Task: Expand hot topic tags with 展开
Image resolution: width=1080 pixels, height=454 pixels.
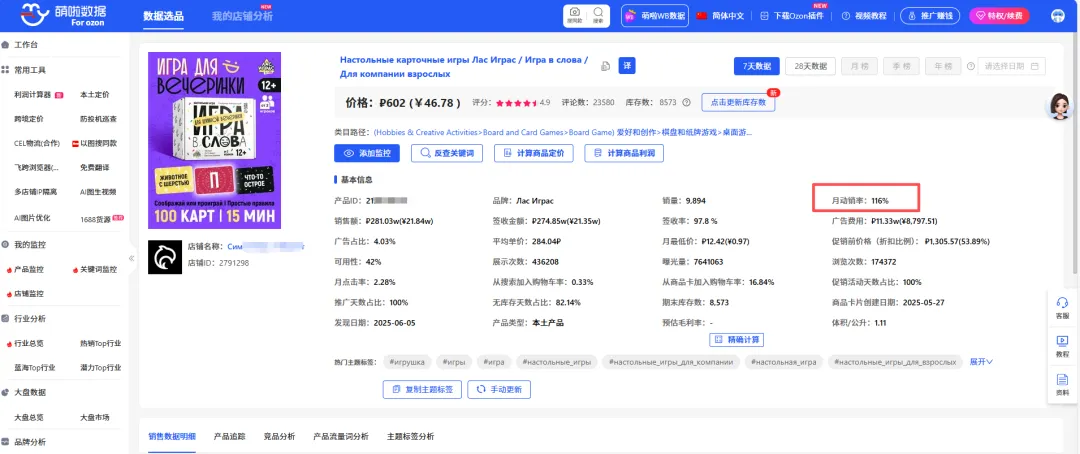Action: (x=980, y=362)
